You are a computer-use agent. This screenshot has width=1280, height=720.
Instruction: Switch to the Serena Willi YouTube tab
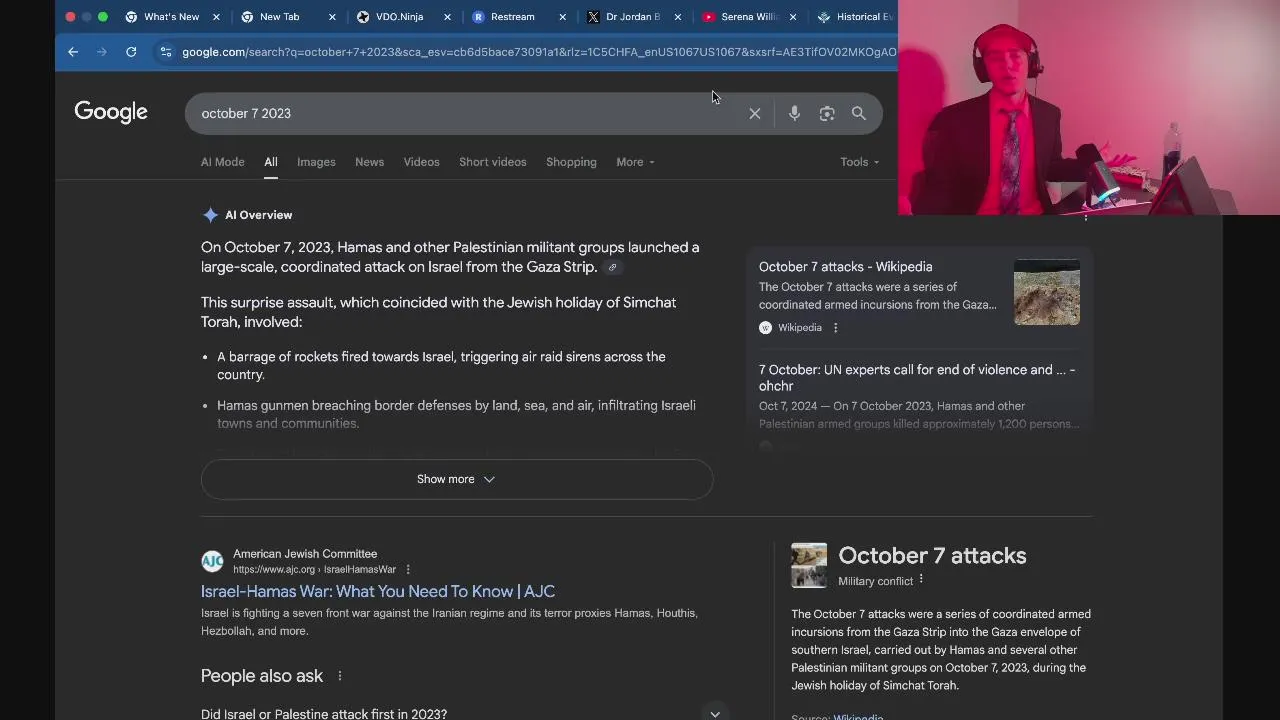point(748,17)
